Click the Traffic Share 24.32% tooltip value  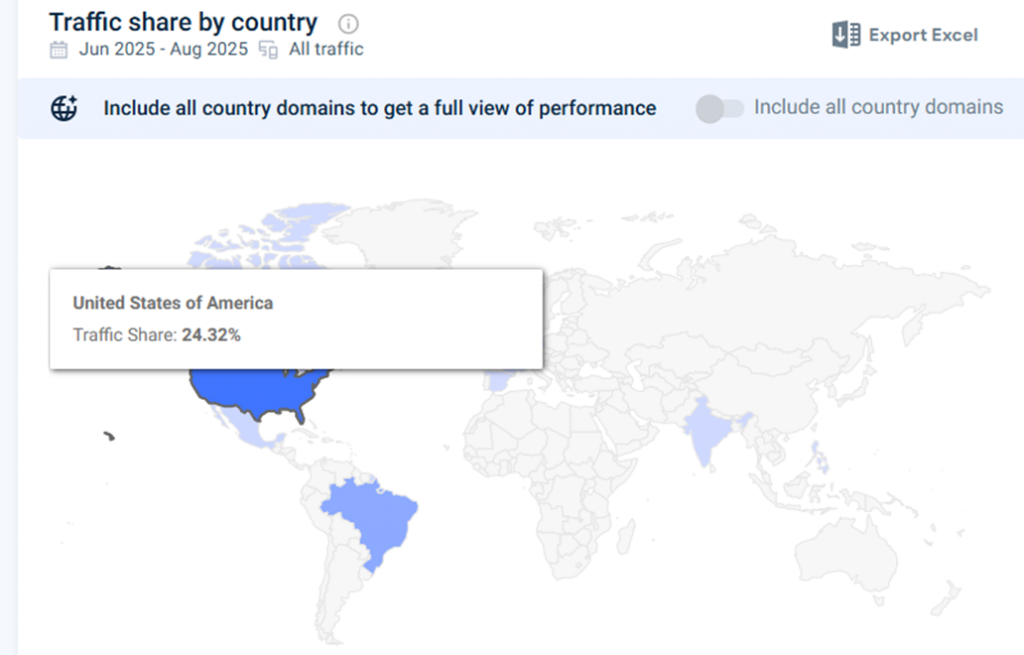[210, 335]
